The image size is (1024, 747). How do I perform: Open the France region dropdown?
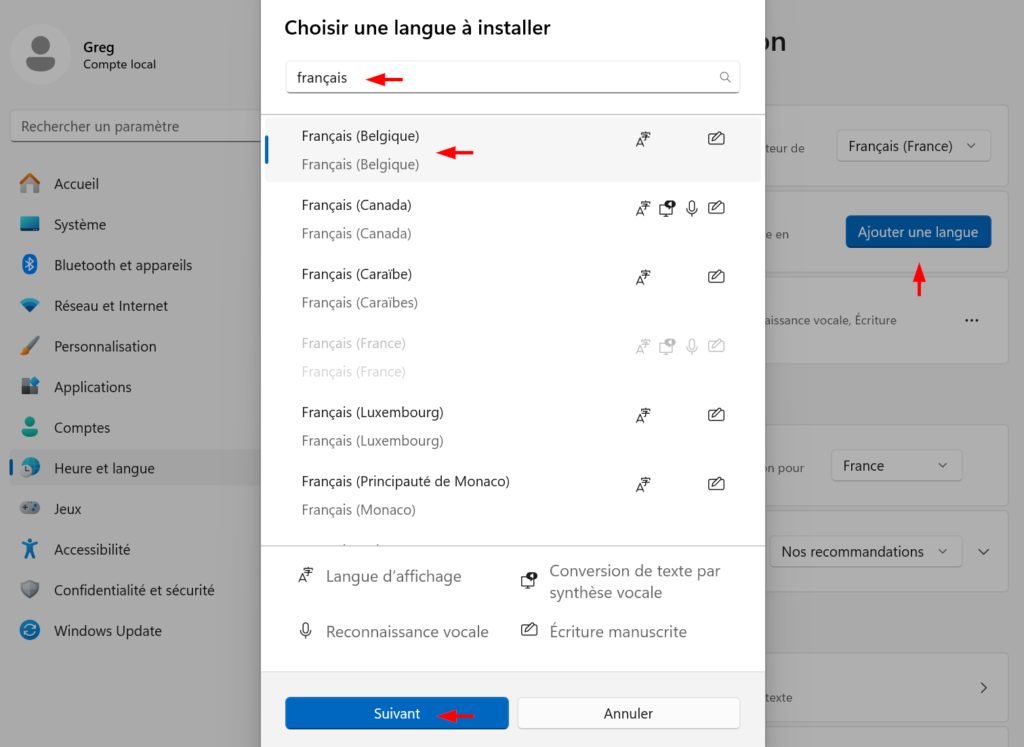point(896,466)
